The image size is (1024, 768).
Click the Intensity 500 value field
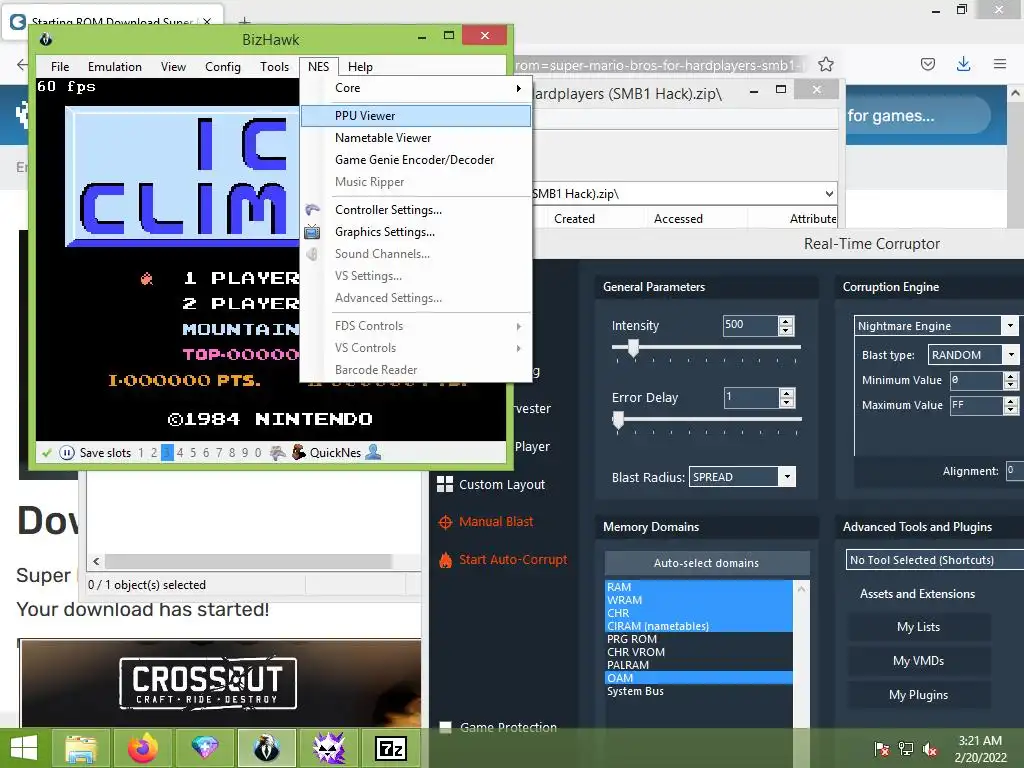pyautogui.click(x=751, y=325)
